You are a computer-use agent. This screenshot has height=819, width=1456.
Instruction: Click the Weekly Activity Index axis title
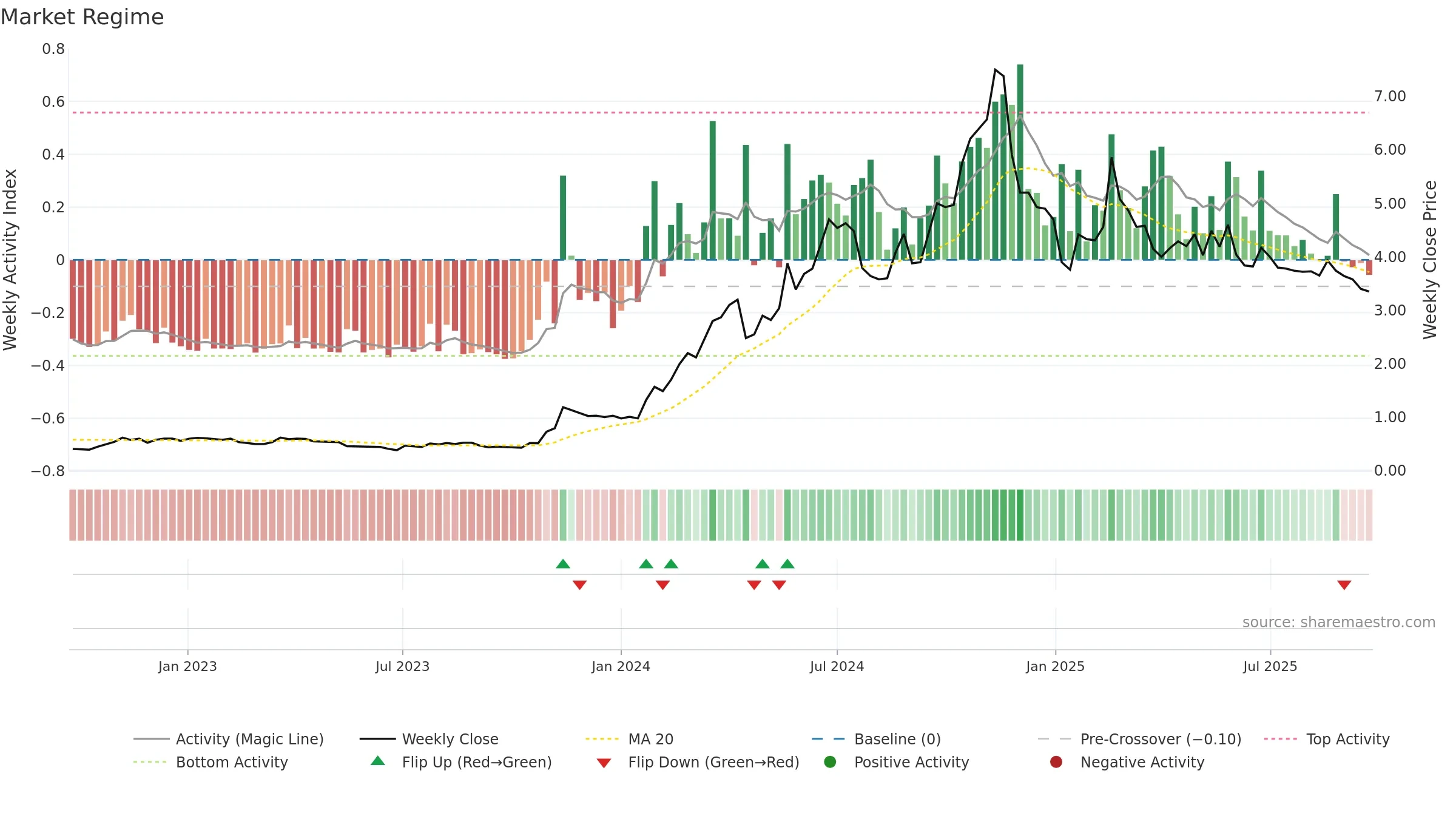point(10,260)
